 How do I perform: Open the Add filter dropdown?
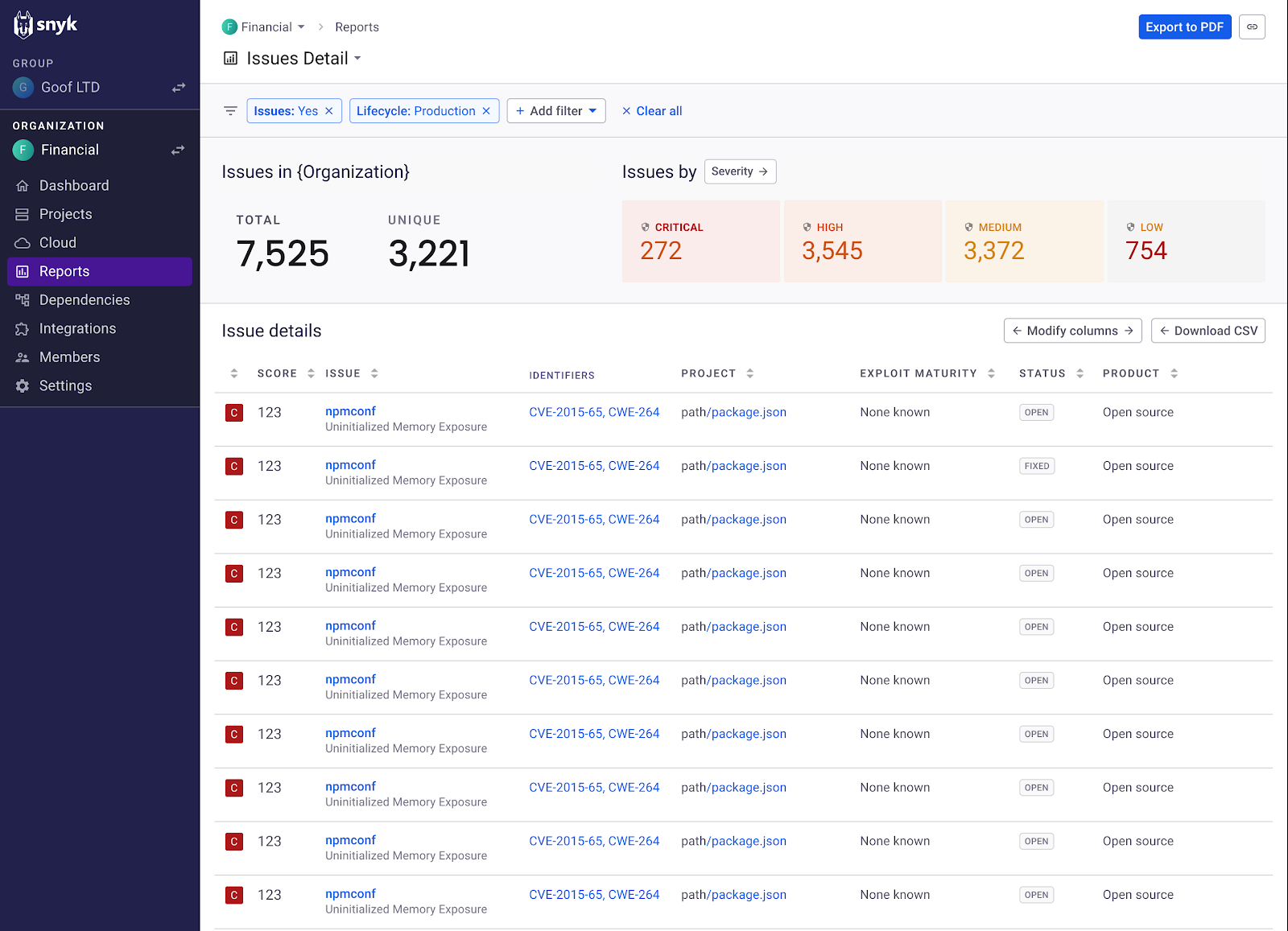click(556, 111)
